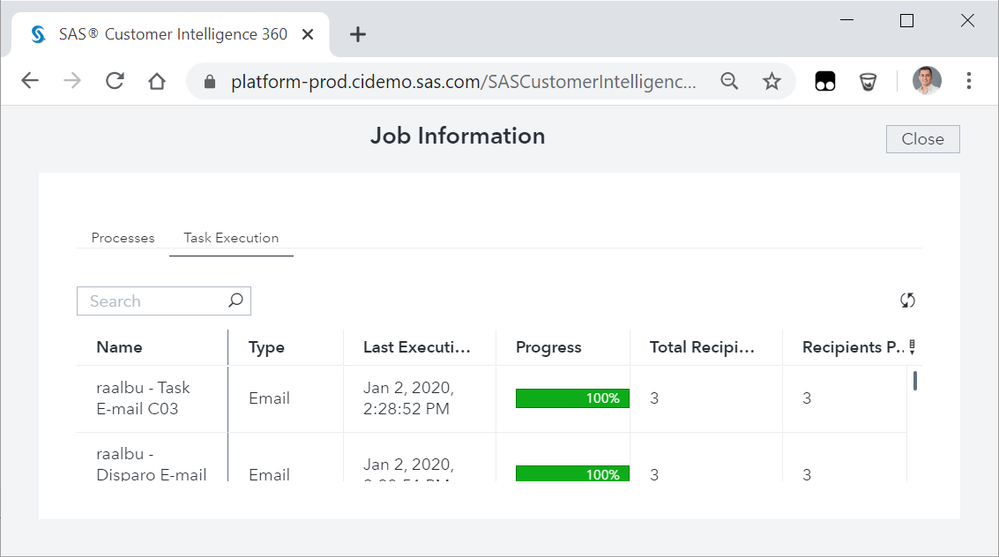Close the Job Information dialog
The height and width of the screenshot is (557, 999).
[922, 139]
